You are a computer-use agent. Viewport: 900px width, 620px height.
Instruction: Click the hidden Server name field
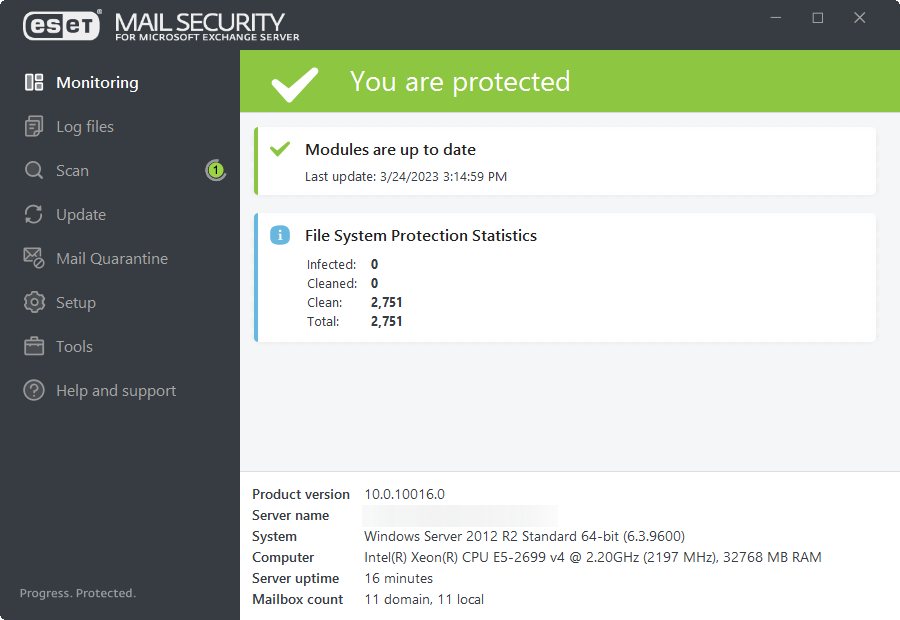tap(459, 515)
